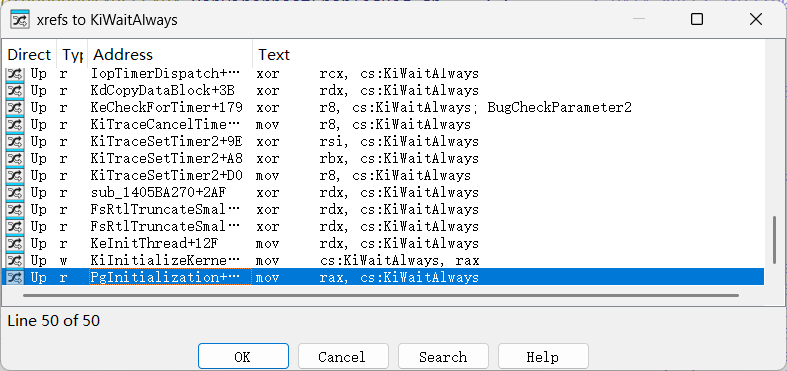787x371 pixels.
Task: Click the Help button
Action: point(543,357)
